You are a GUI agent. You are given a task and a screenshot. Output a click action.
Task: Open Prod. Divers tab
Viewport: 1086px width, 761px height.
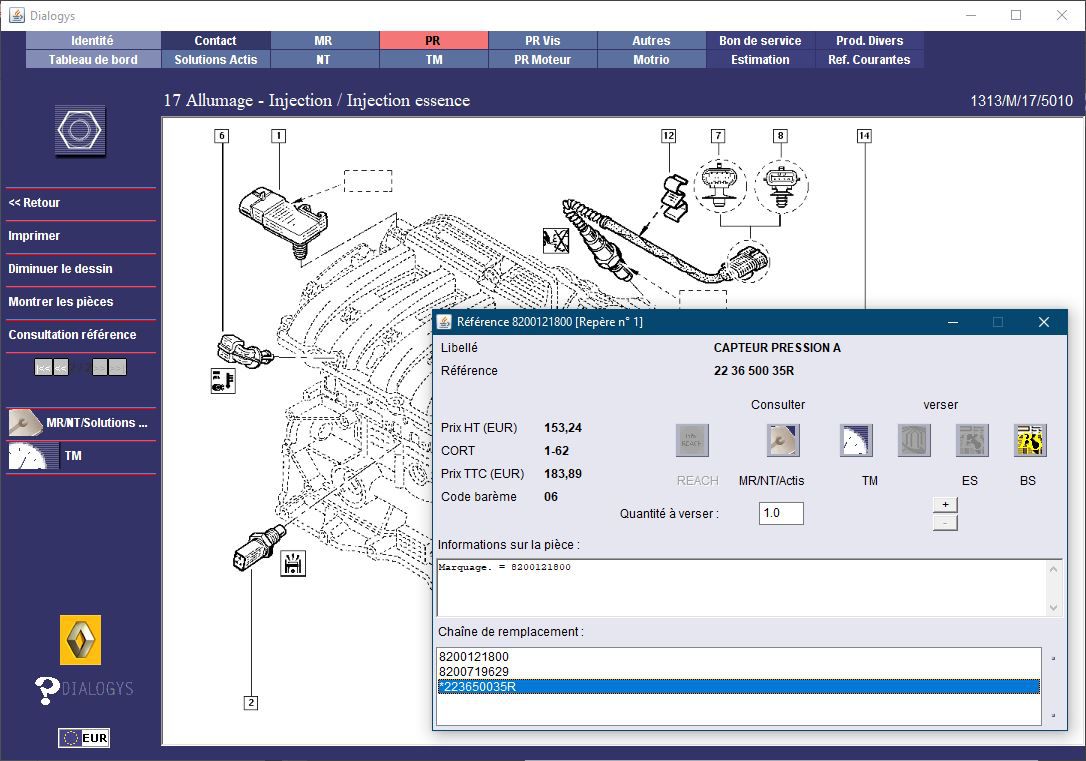869,41
